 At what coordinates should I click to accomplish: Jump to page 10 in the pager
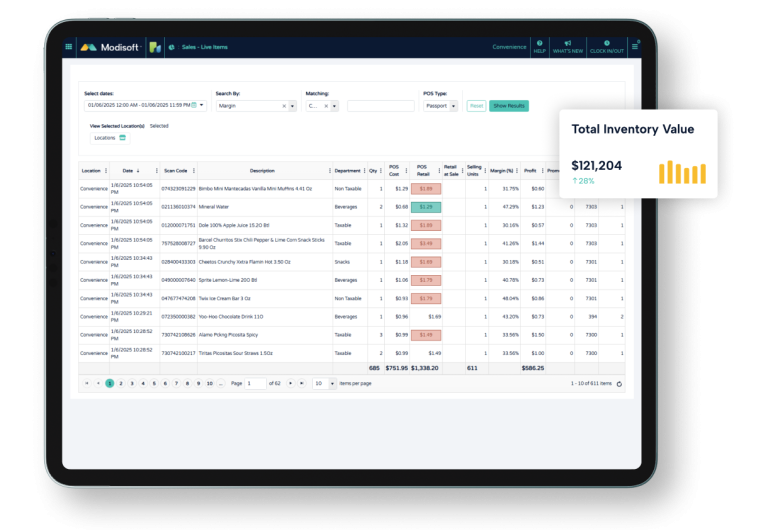tap(209, 383)
